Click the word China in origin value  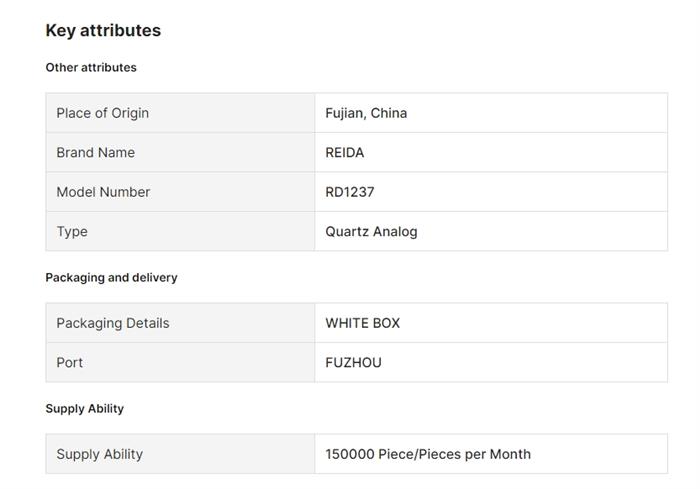point(389,113)
